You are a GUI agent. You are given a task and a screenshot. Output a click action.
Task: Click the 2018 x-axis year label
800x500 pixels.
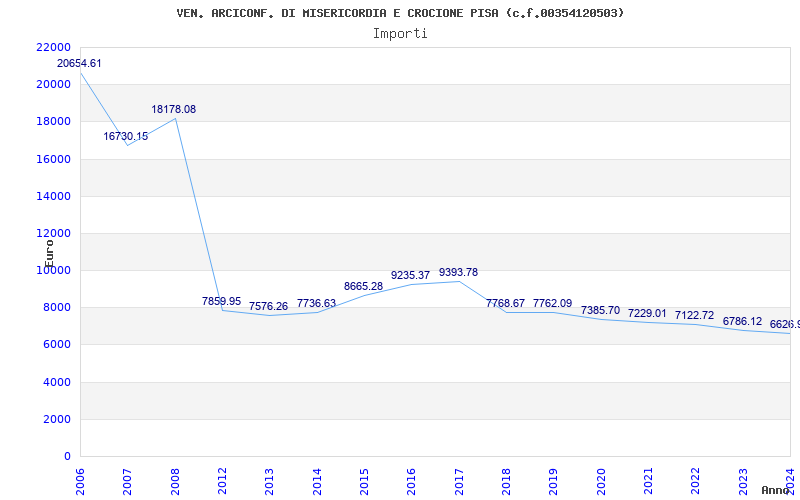click(x=506, y=482)
